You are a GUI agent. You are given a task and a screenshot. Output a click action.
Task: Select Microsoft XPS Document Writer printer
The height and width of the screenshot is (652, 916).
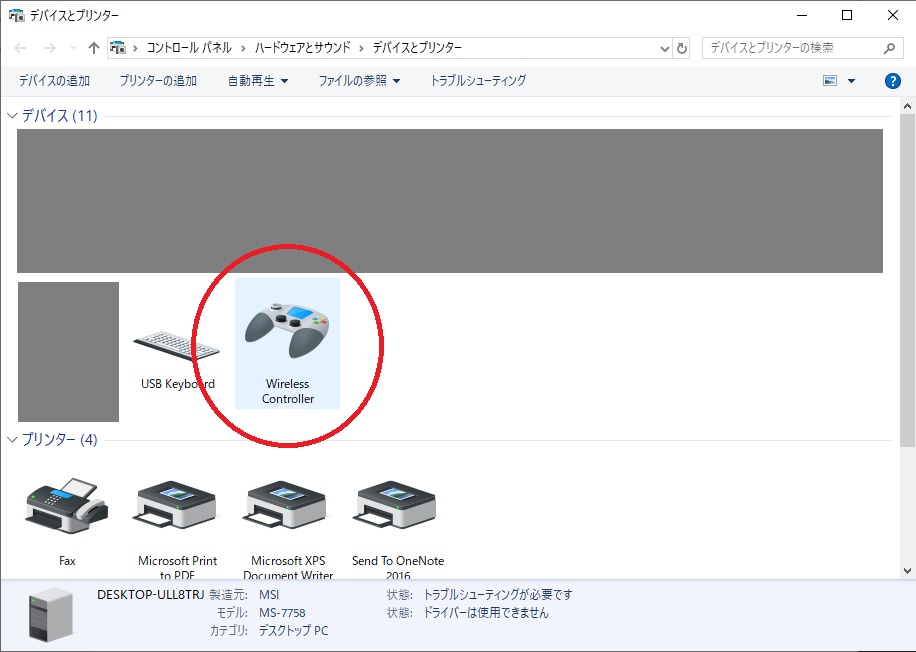click(x=288, y=507)
